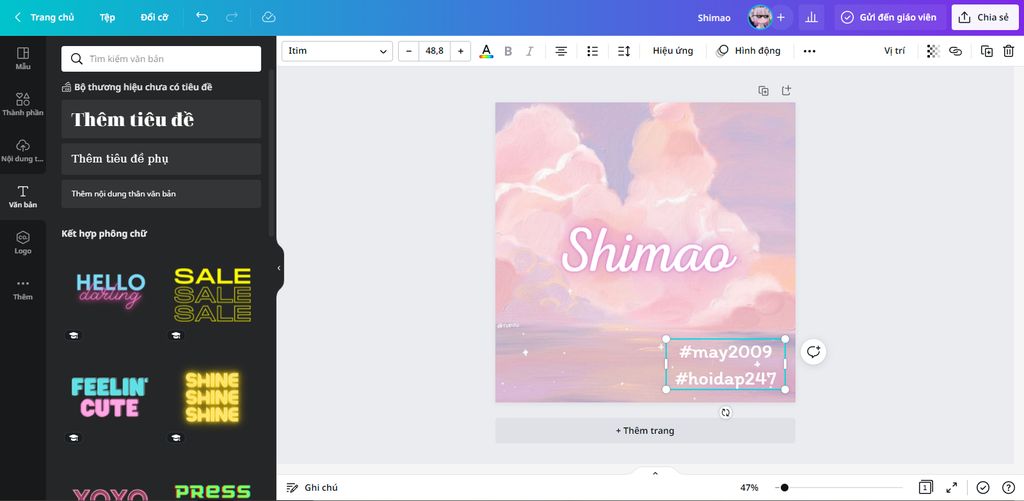Select FEELIN' CUTE font combination
The width and height of the screenshot is (1024, 501).
tap(110, 397)
